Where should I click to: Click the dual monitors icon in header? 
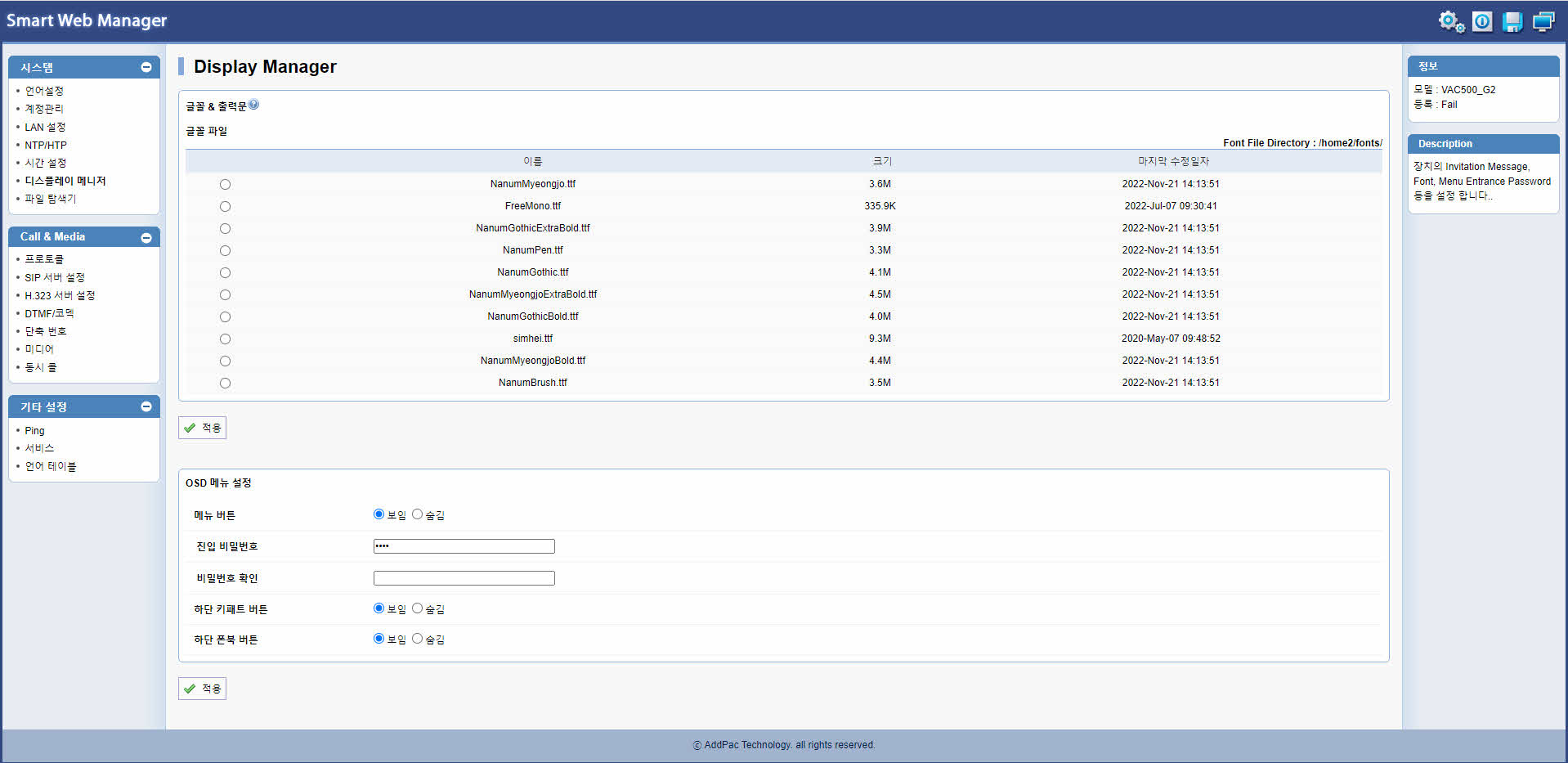pos(1543,21)
